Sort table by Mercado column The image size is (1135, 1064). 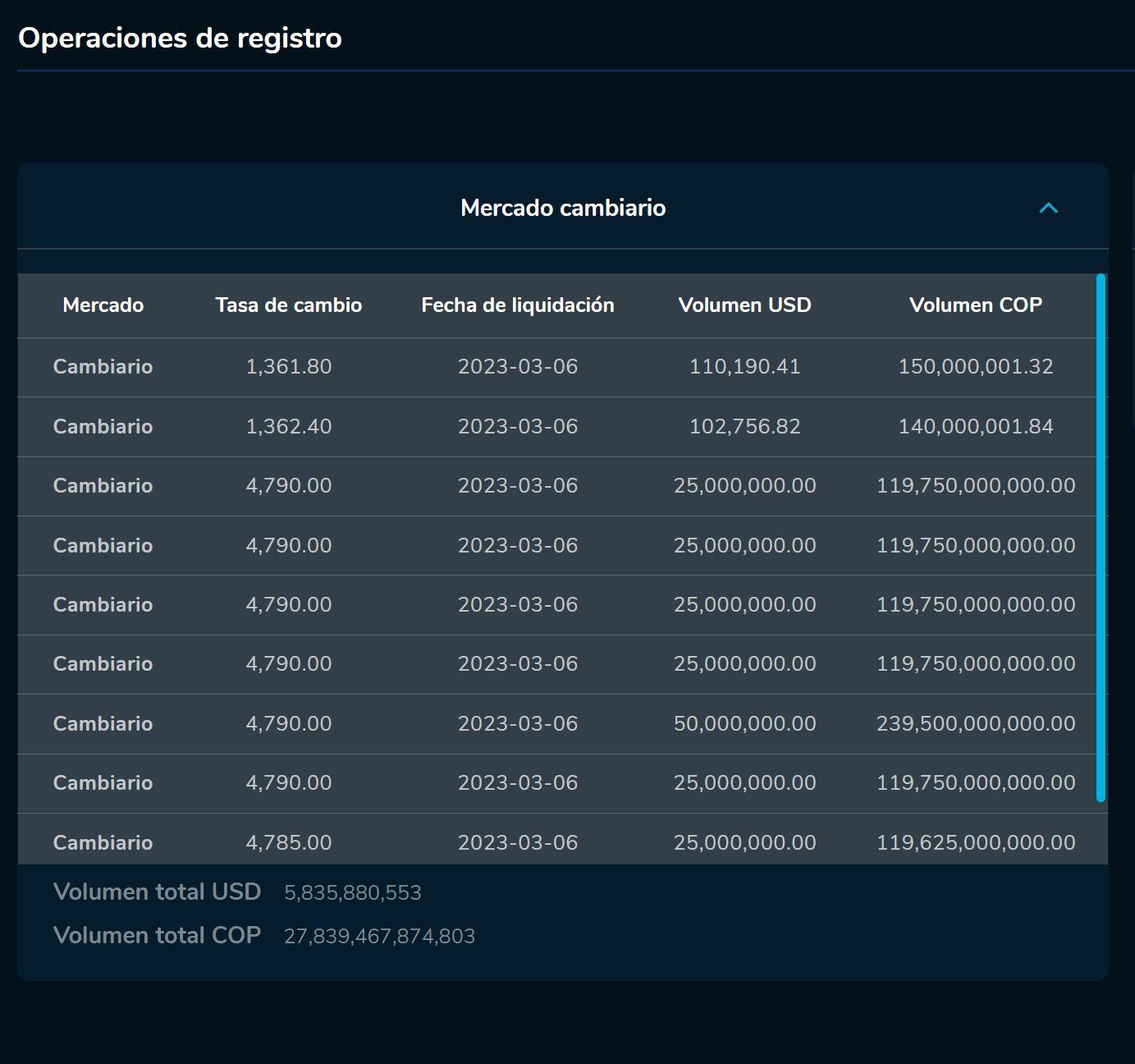click(103, 305)
